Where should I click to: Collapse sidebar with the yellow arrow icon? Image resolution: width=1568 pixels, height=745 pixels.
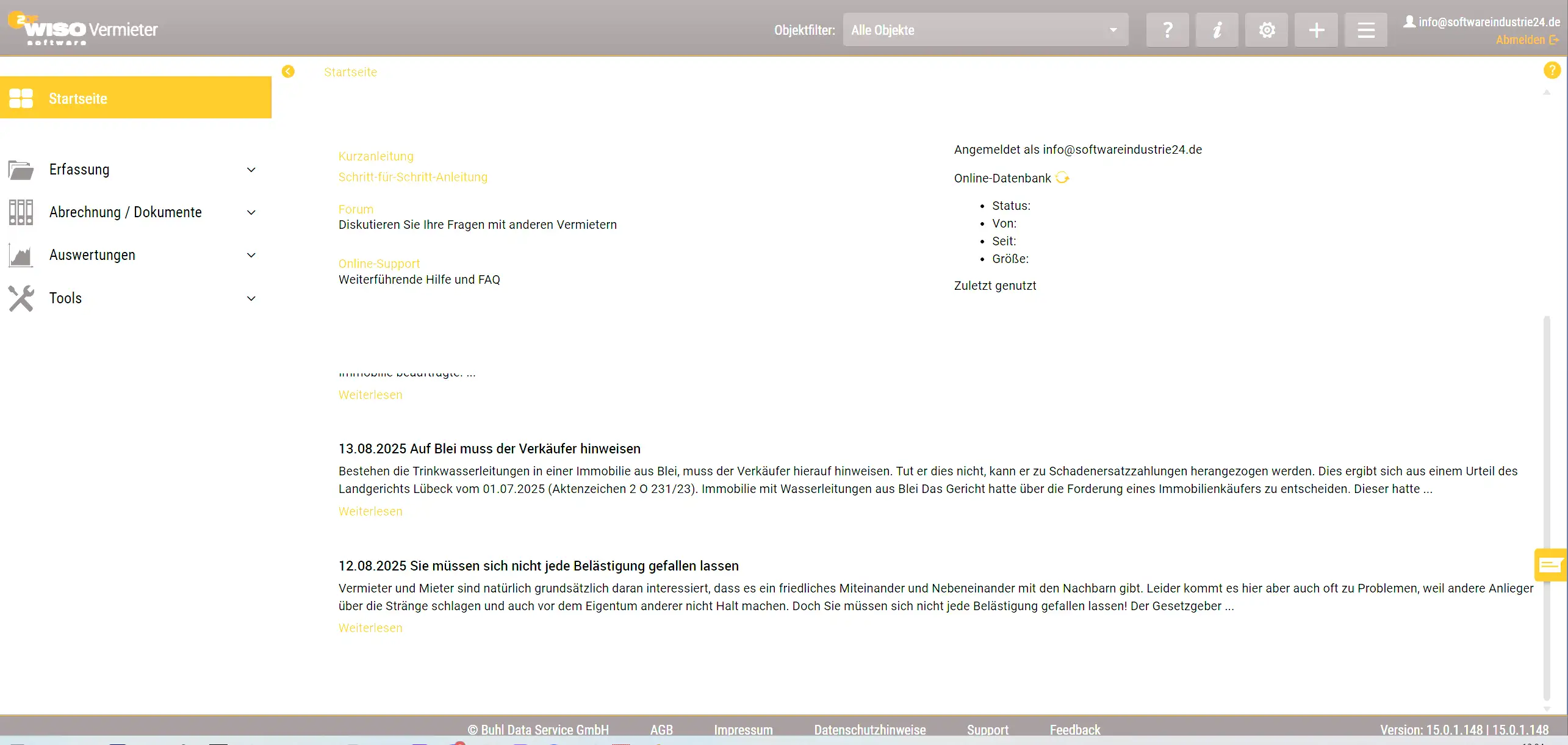coord(288,72)
